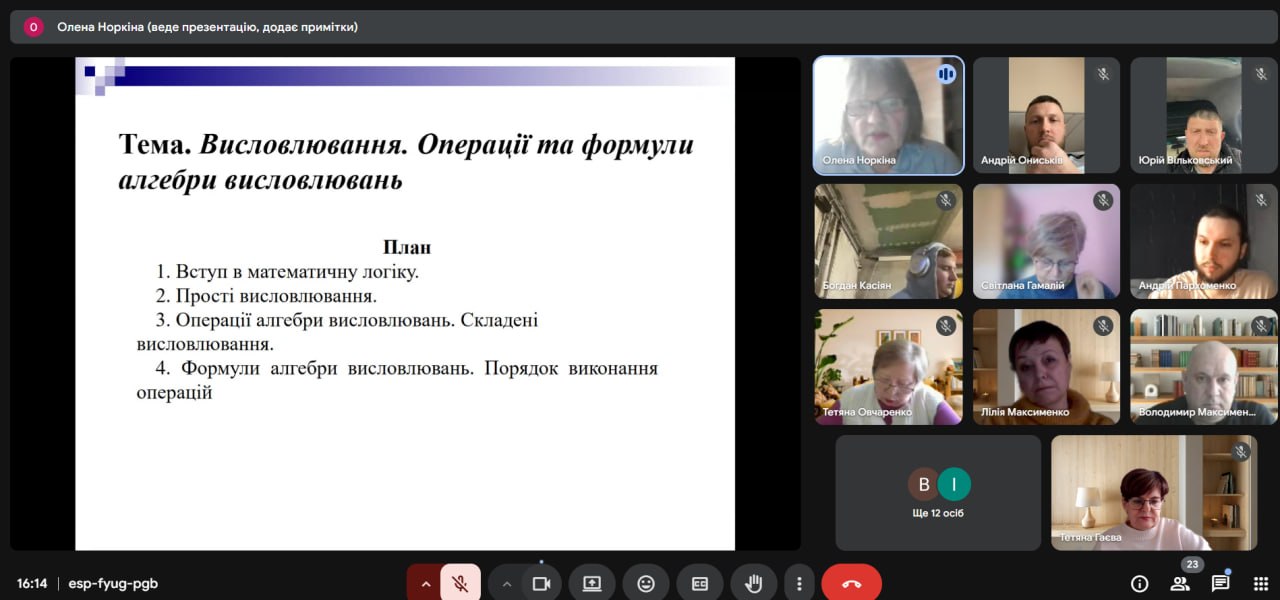Image resolution: width=1280 pixels, height=600 pixels.
Task: Select Олена Норкіна's video tile
Action: tap(888, 115)
